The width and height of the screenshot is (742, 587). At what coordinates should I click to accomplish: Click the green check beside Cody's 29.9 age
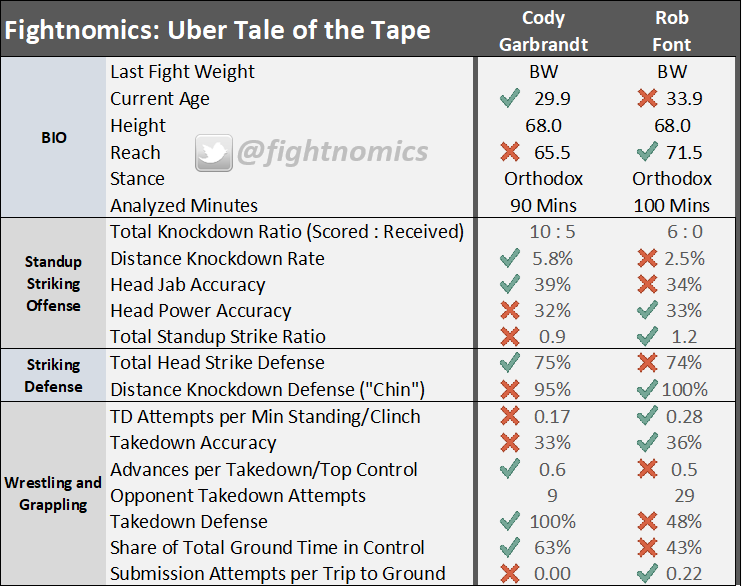click(x=510, y=99)
